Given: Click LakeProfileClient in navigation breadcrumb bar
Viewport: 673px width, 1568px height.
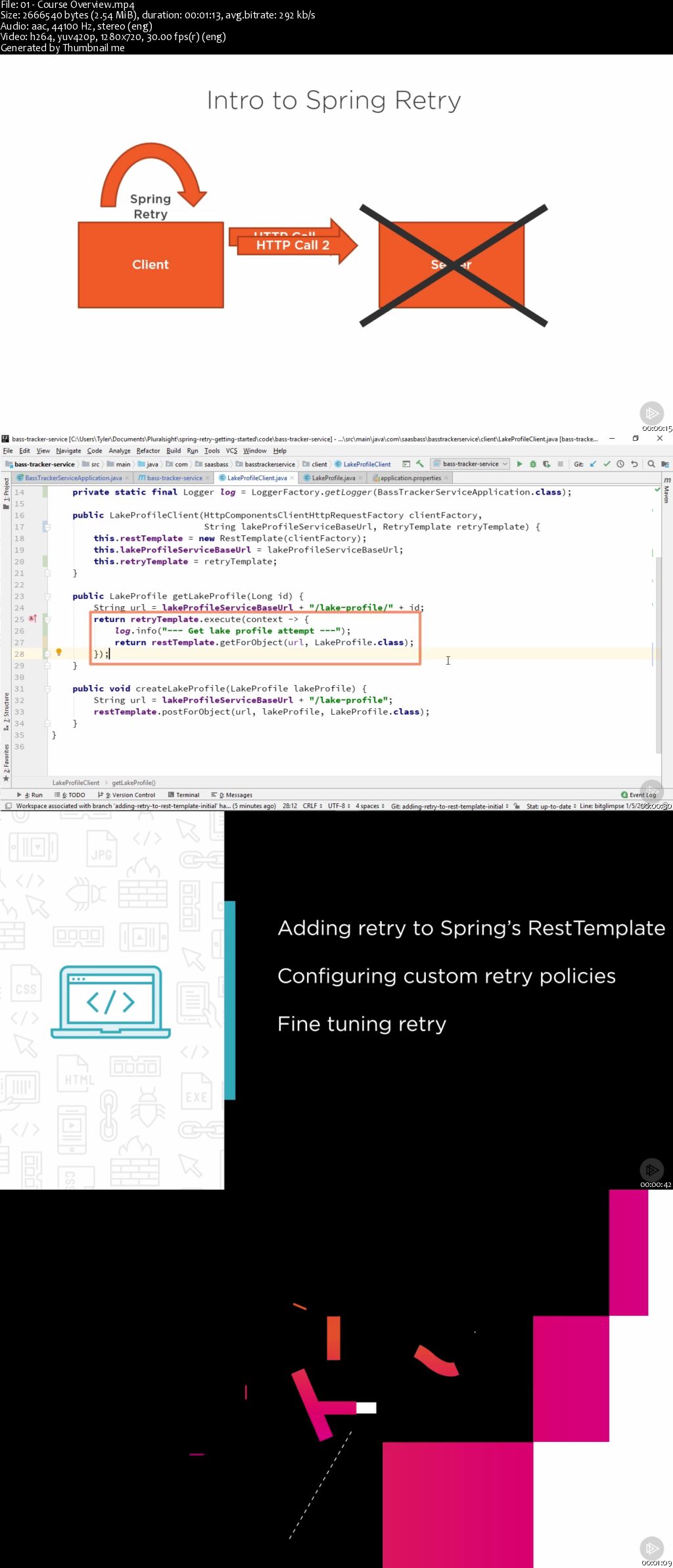Looking at the screenshot, I should [x=363, y=464].
